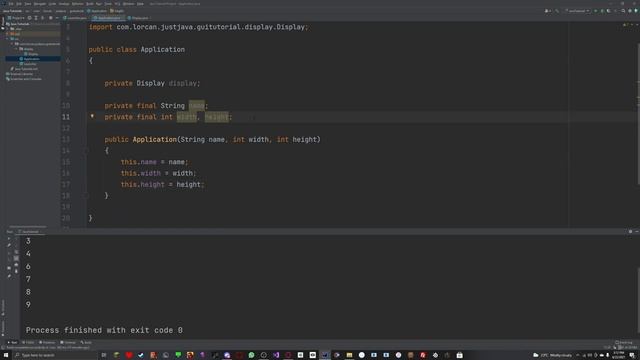Start debugging with the bug icon

pyautogui.click(x=602, y=11)
